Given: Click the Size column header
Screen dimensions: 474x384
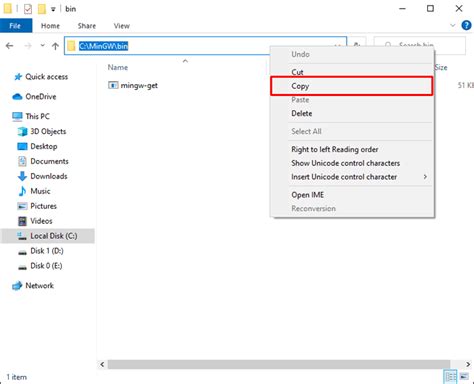Looking at the screenshot, I should (441, 67).
